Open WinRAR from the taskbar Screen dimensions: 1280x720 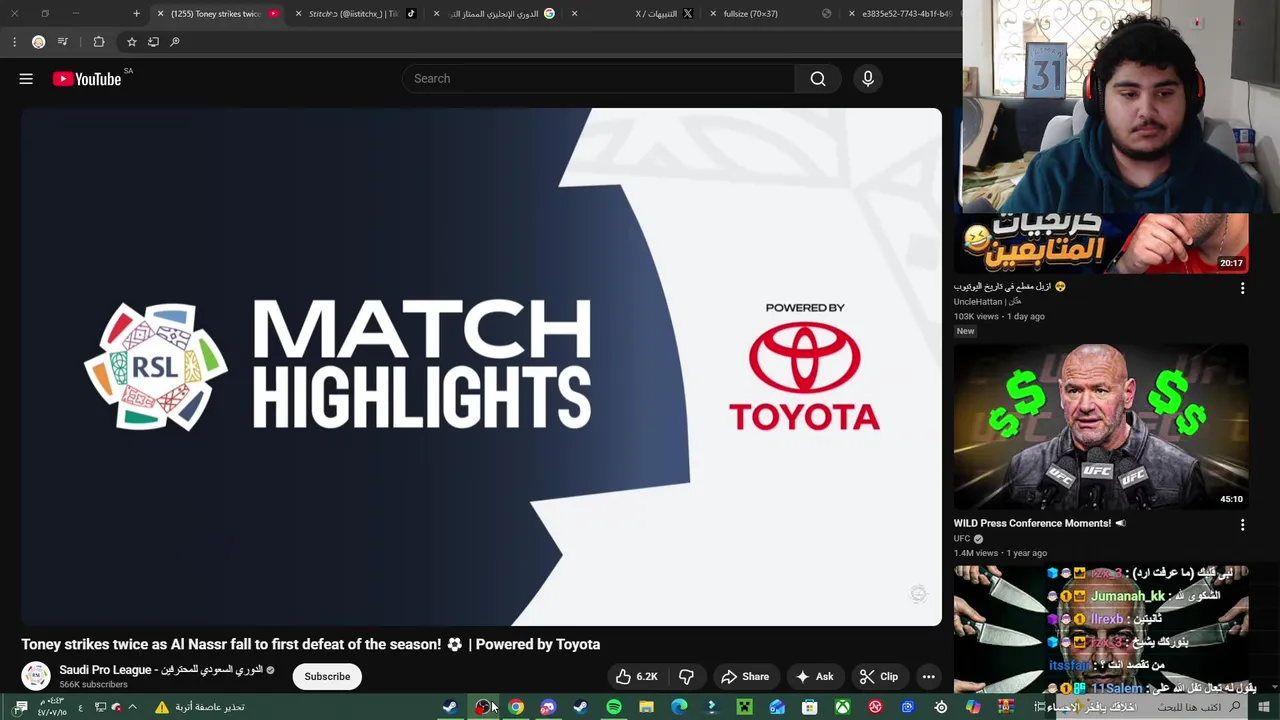(x=1006, y=707)
